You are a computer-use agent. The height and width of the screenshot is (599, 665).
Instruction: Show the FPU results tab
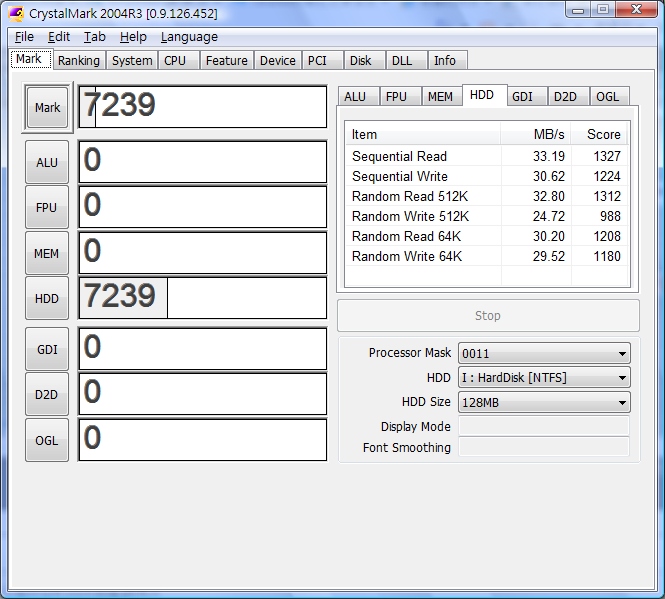tap(400, 96)
